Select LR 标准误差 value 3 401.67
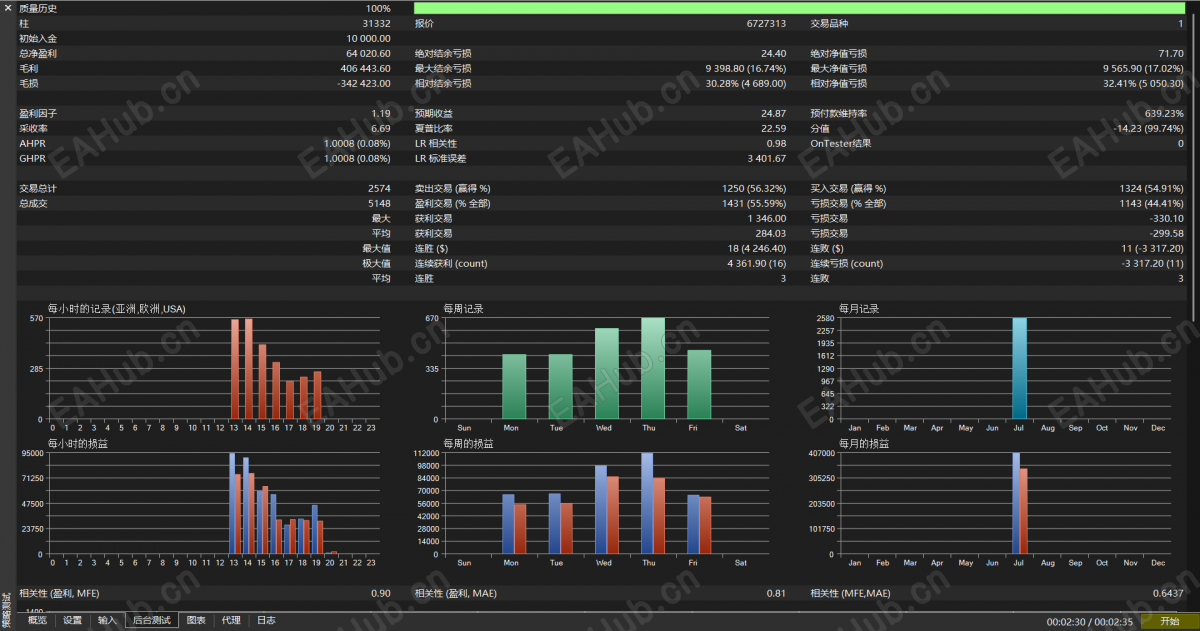The width and height of the screenshot is (1200, 631). pyautogui.click(x=766, y=158)
